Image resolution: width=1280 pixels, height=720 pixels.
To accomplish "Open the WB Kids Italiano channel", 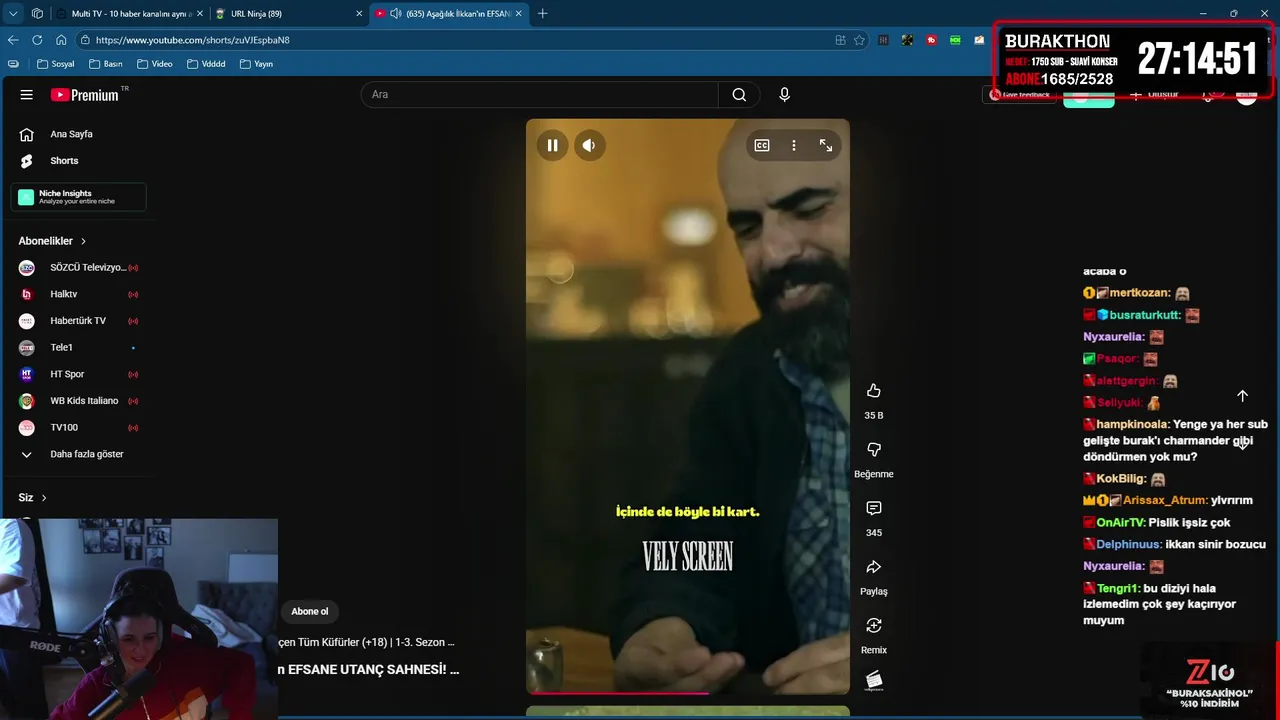I will coord(79,401).
